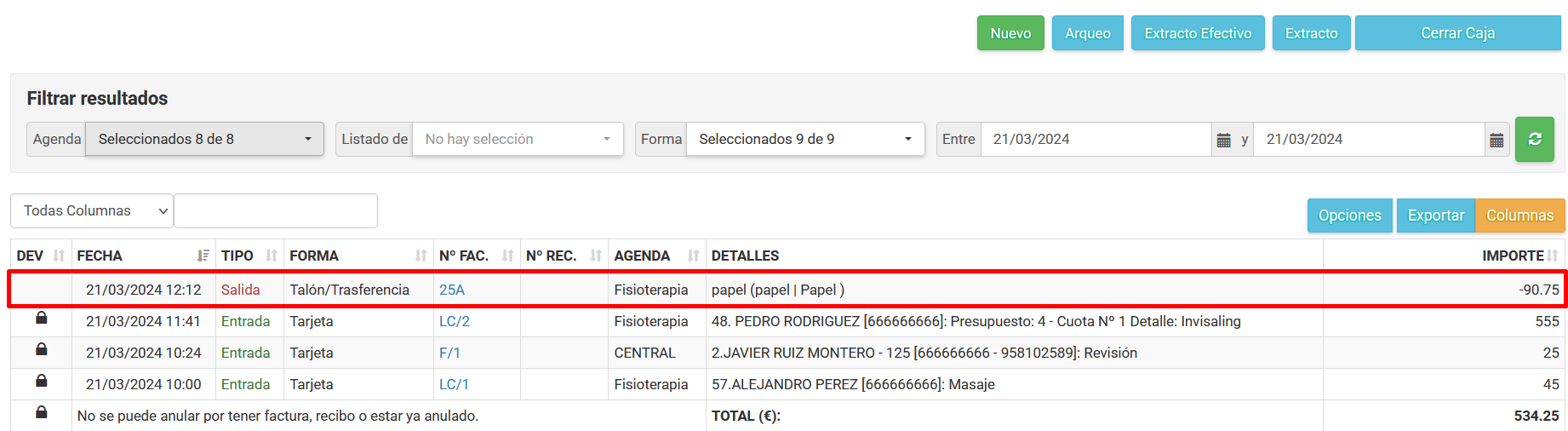Sort table by TIPO column
The height and width of the screenshot is (431, 1568).
pyautogui.click(x=271, y=256)
